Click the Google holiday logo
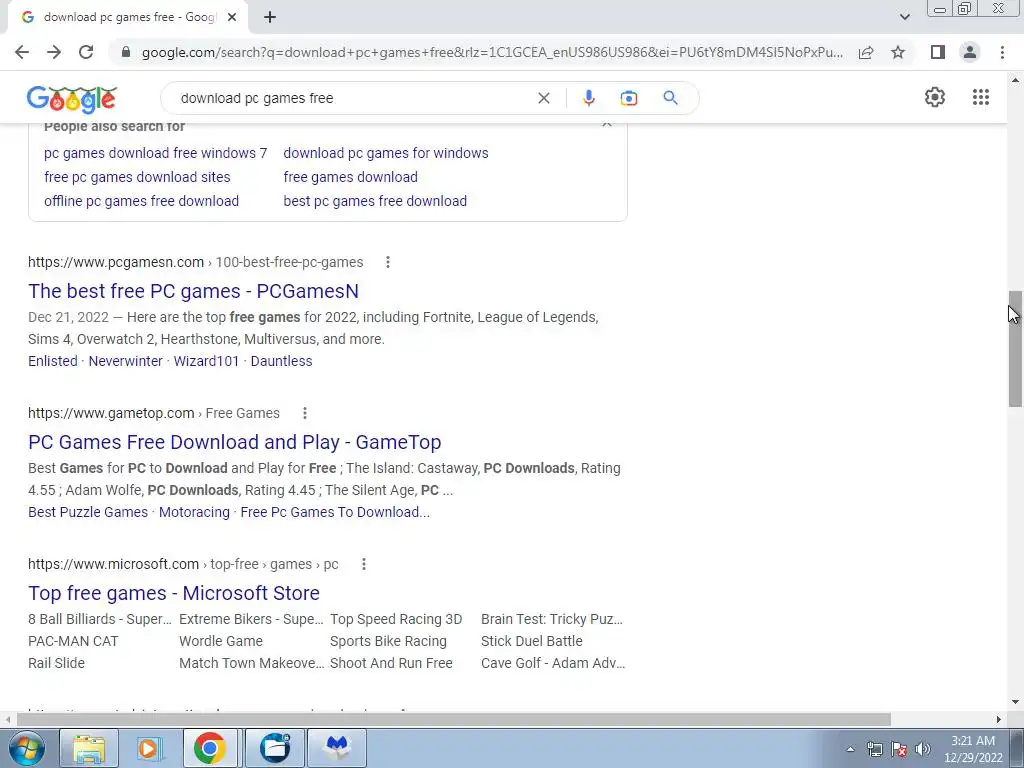This screenshot has height=768, width=1024. tap(72, 99)
